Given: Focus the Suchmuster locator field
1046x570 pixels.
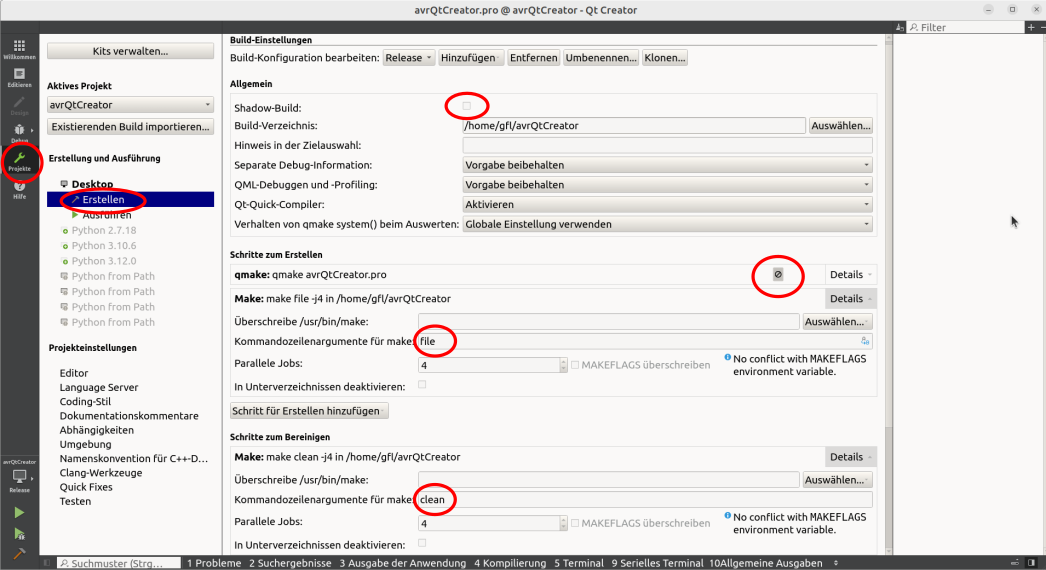Looking at the screenshot, I should [119, 563].
